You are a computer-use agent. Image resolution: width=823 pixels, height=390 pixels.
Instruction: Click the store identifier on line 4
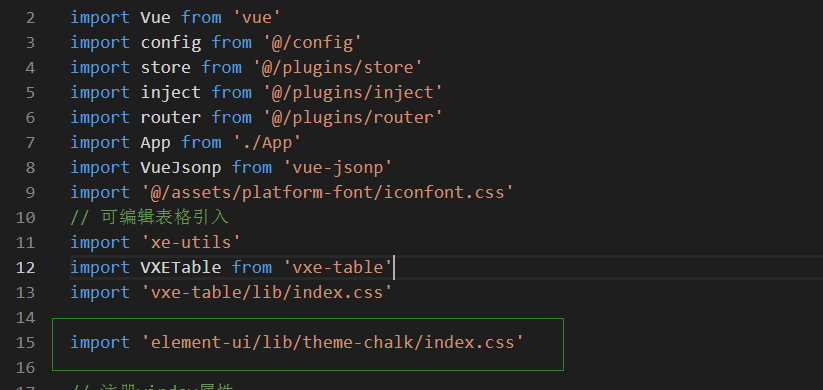pos(165,68)
